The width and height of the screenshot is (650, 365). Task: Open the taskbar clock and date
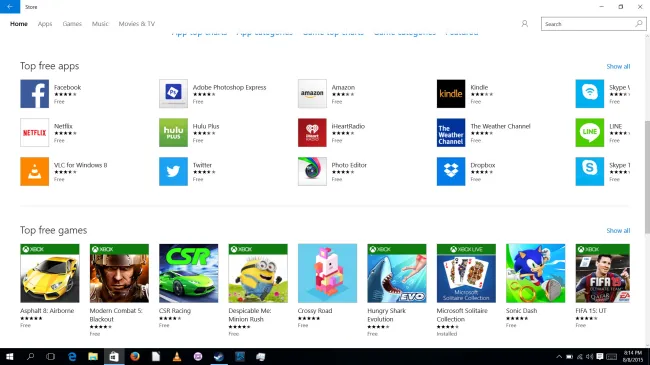pos(633,357)
